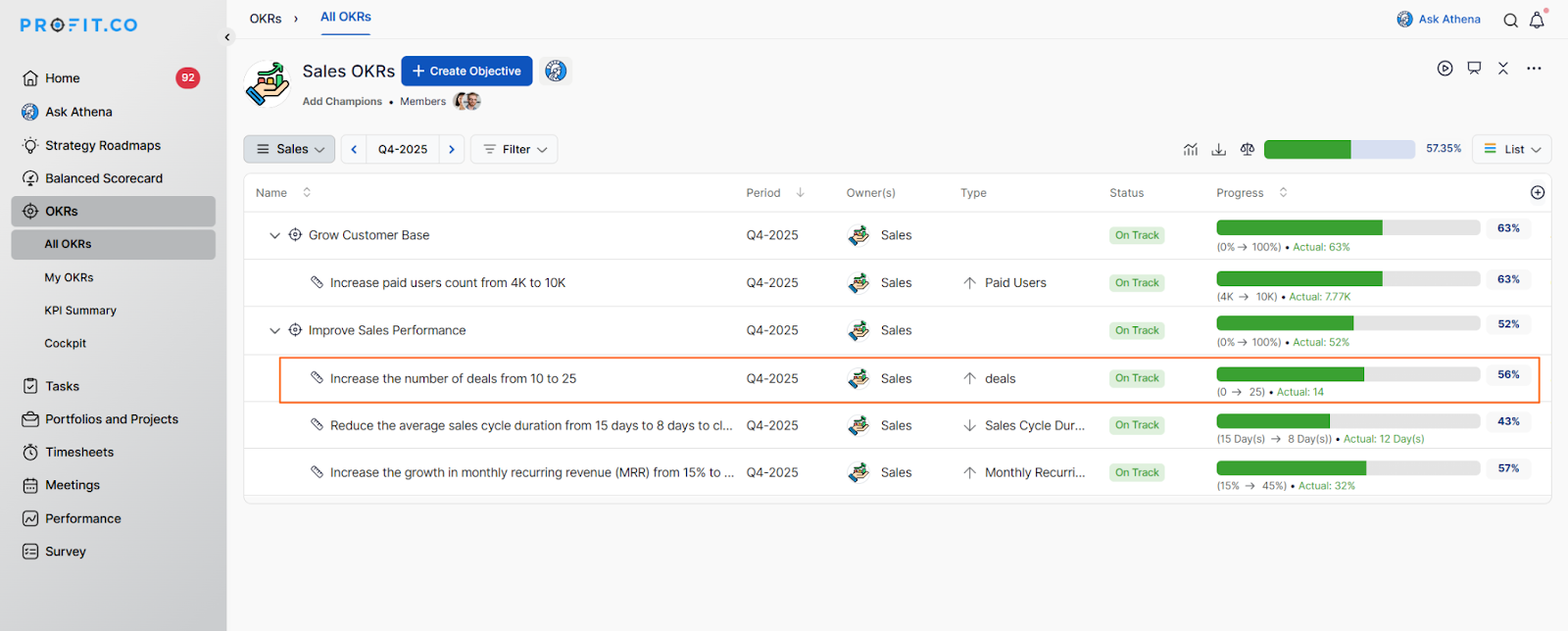Open the Sales department dropdown
The width and height of the screenshot is (1568, 631).
click(289, 149)
